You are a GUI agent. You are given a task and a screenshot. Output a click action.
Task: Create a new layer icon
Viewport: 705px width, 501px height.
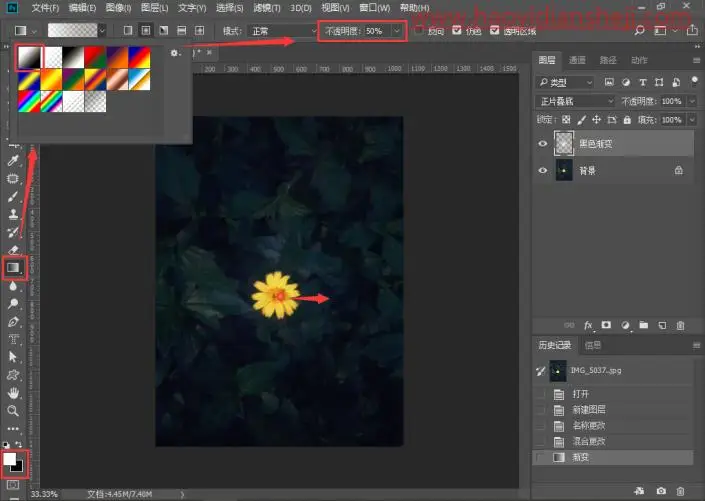coord(662,325)
